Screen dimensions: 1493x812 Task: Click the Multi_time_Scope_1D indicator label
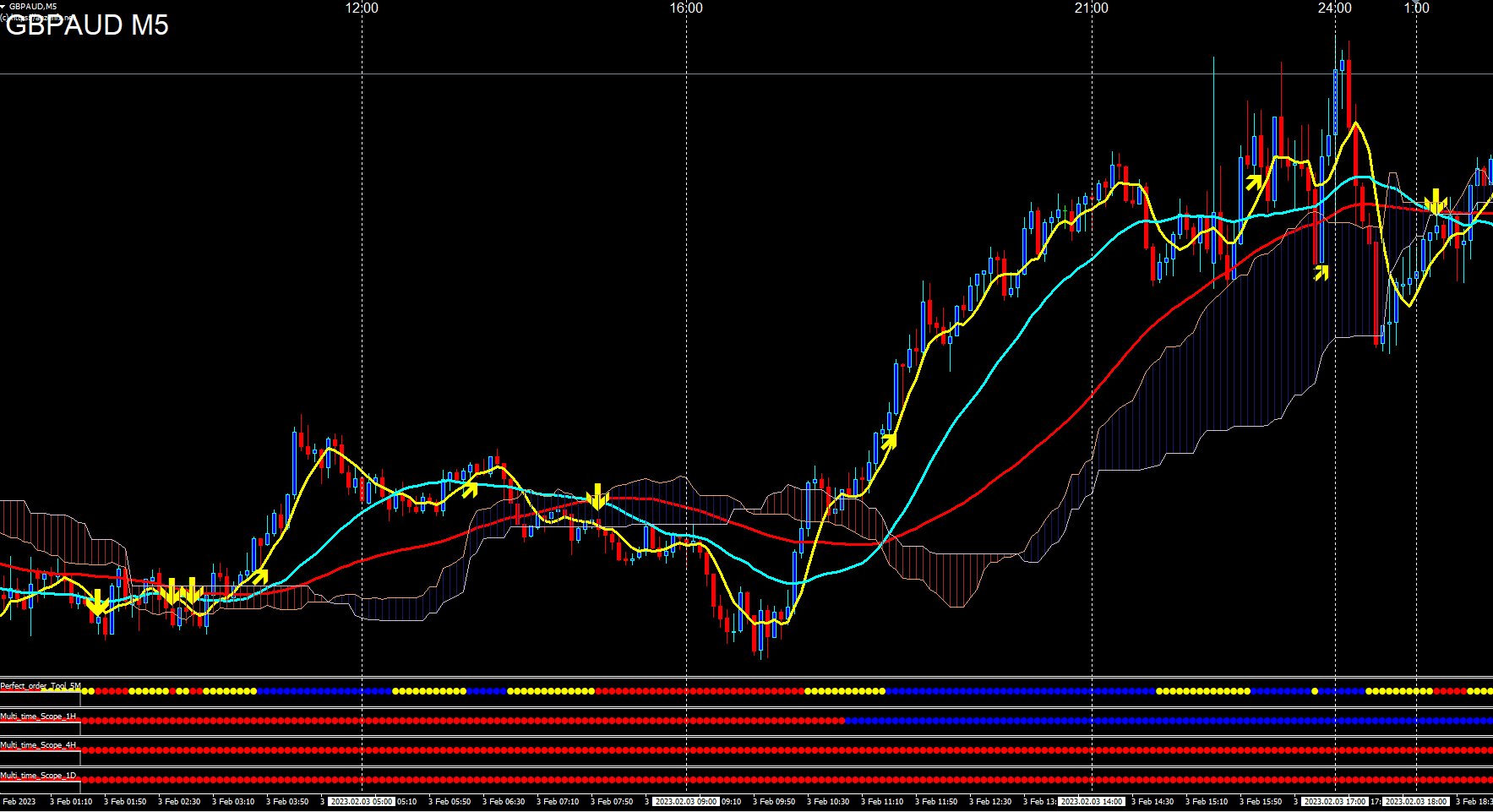[x=38, y=776]
